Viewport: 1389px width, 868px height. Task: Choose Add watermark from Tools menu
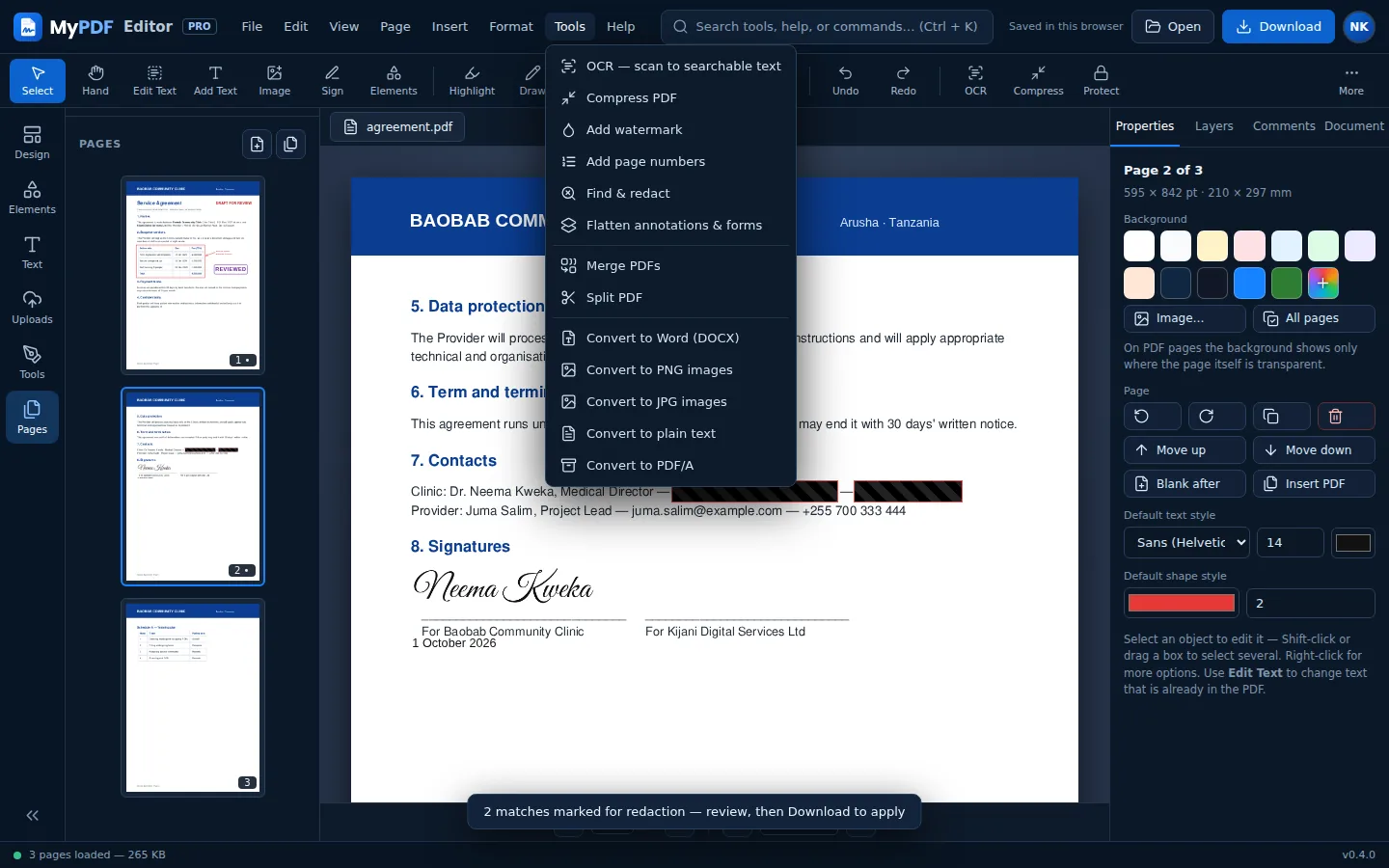point(670,129)
